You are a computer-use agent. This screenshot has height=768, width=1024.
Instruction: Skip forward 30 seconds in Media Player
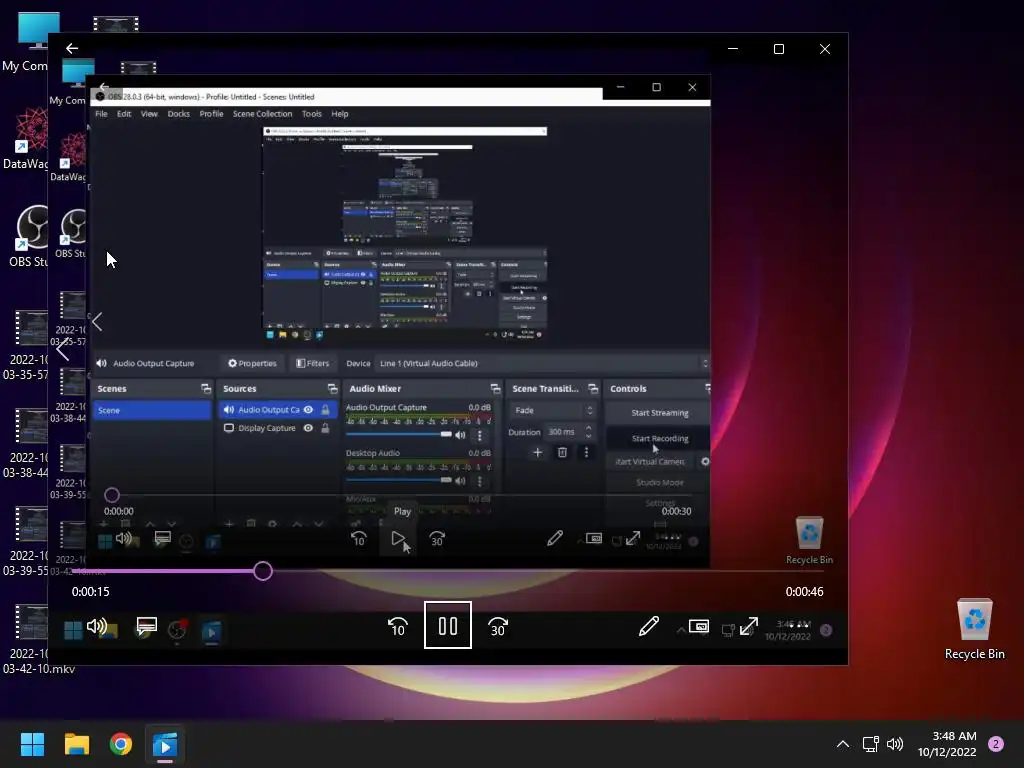coord(498,626)
